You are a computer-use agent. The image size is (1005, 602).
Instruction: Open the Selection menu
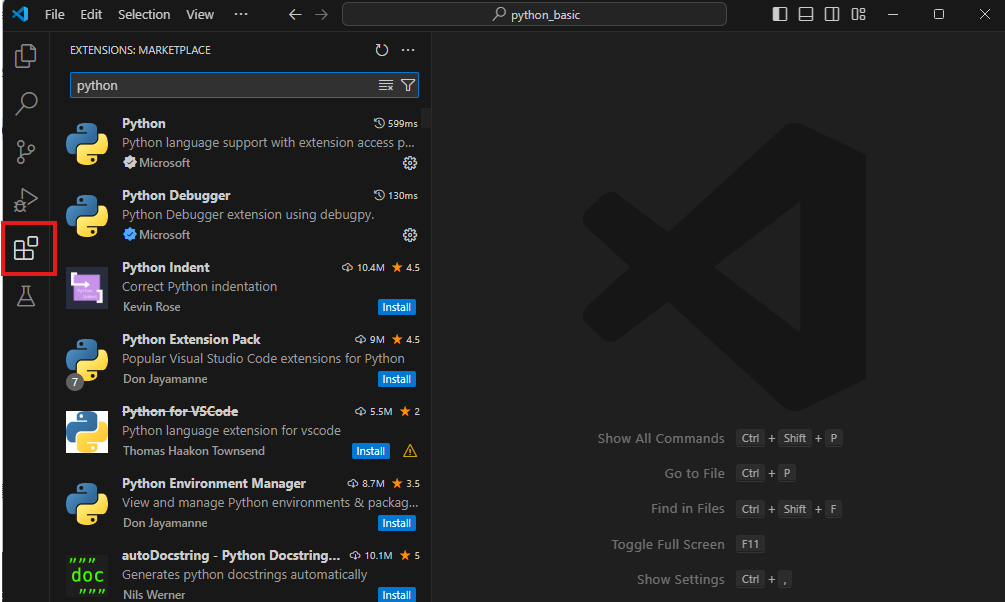(144, 14)
